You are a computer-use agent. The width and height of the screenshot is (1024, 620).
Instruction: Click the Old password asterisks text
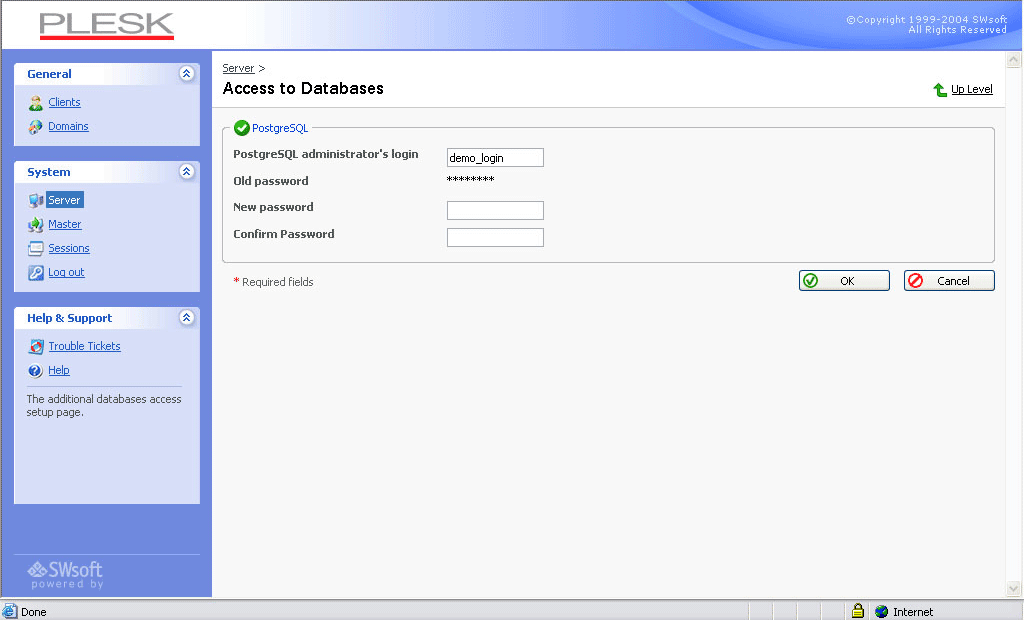(x=470, y=180)
